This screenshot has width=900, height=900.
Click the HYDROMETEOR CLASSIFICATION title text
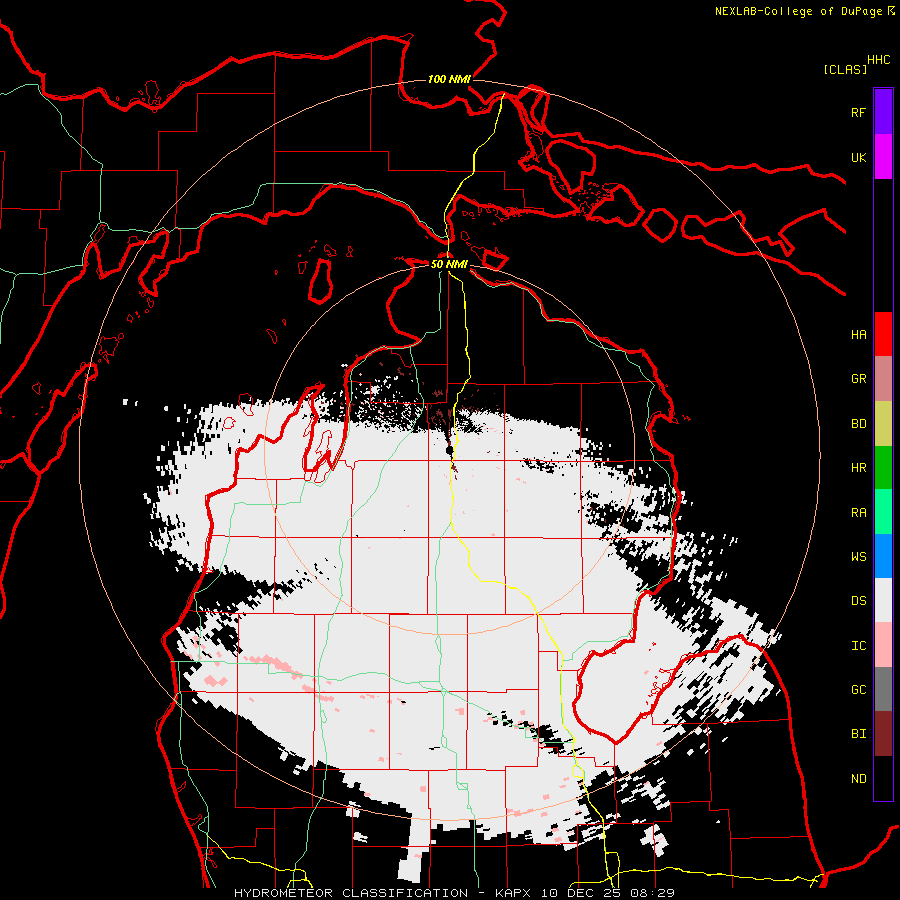[x=351, y=893]
